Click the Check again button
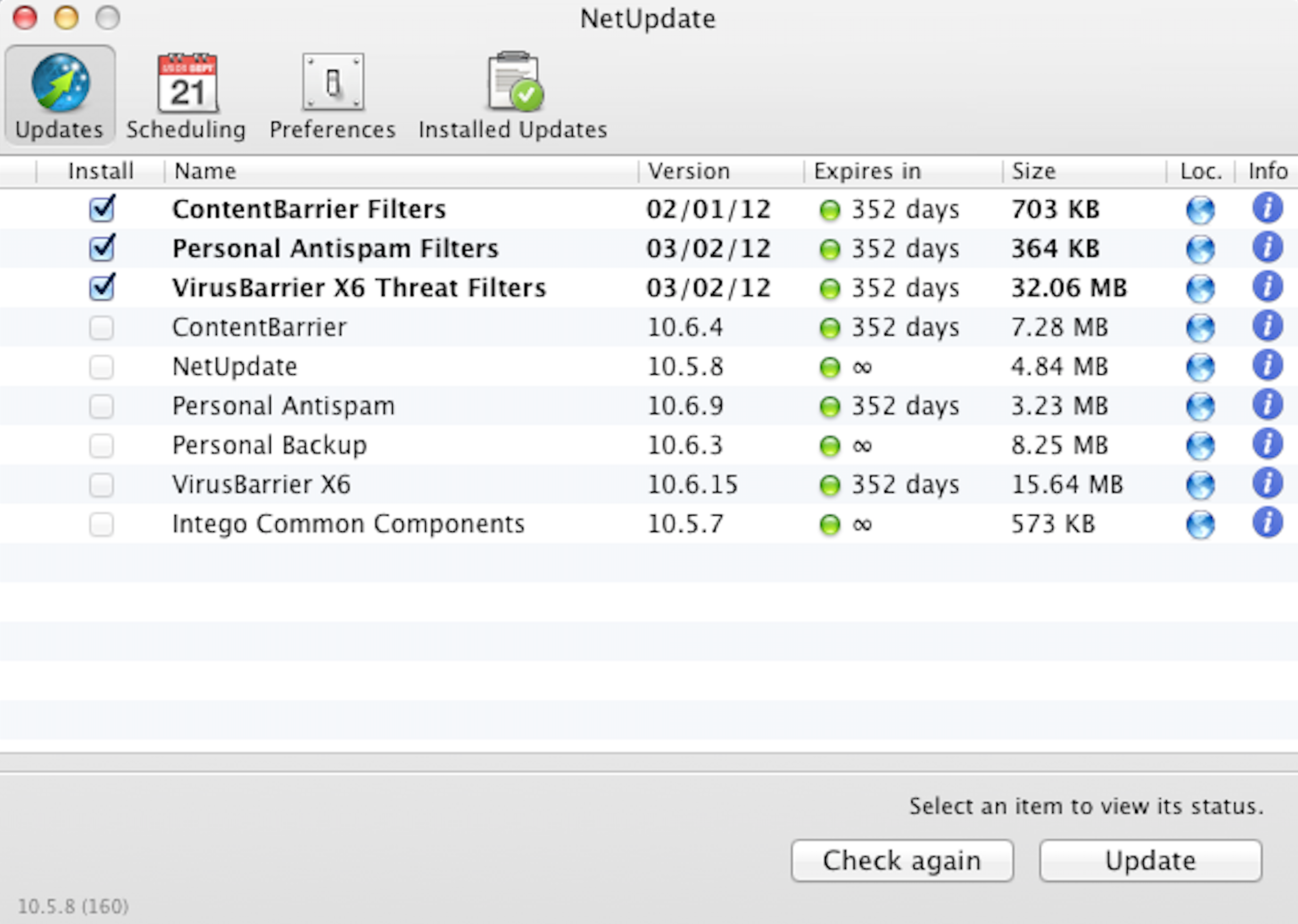Screen dimensions: 1298x924 pos(902,861)
